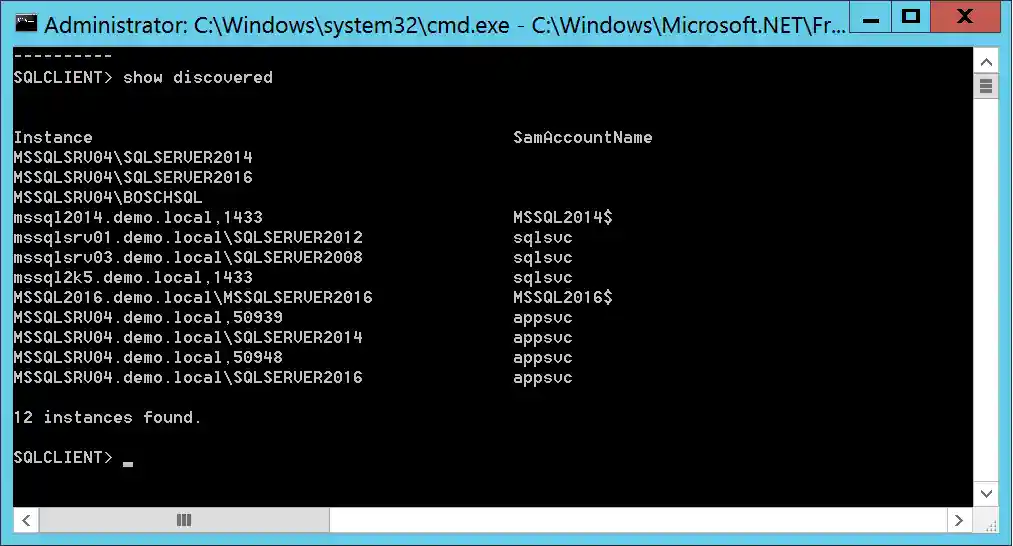Screen dimensions: 1013x546
Task: Click MSSQLSRV04.demo.local,50948 instance text
Action: [x=148, y=358]
